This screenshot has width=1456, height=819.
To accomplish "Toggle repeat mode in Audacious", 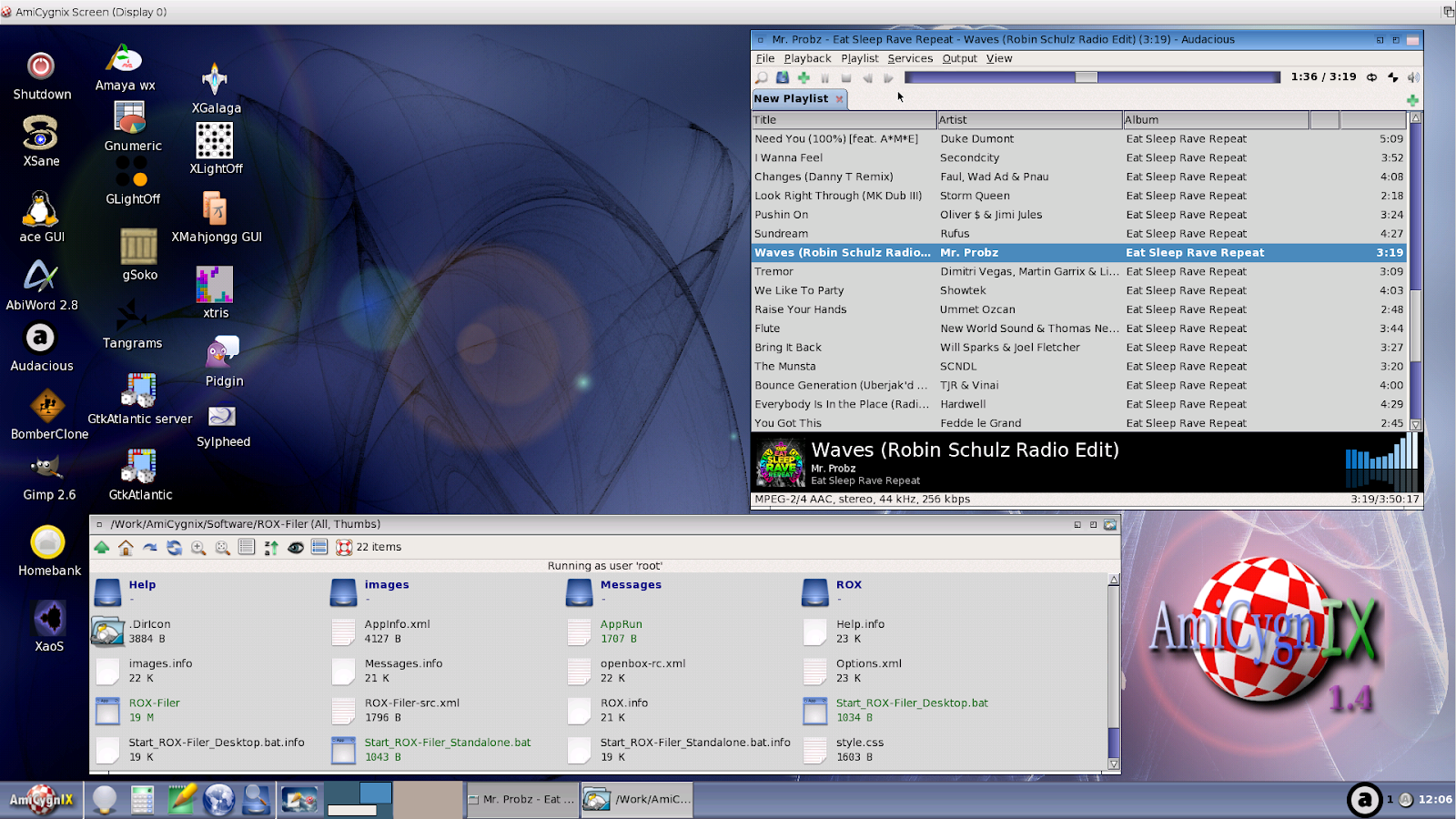I will tap(1371, 77).
